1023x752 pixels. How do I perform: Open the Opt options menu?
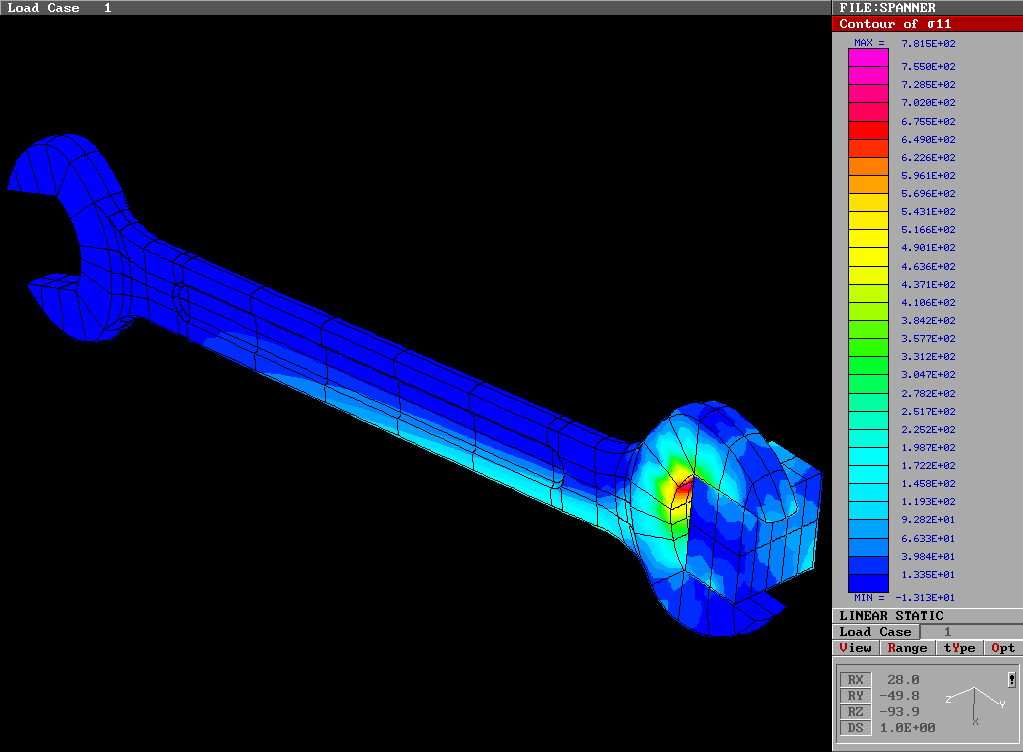coord(1003,648)
